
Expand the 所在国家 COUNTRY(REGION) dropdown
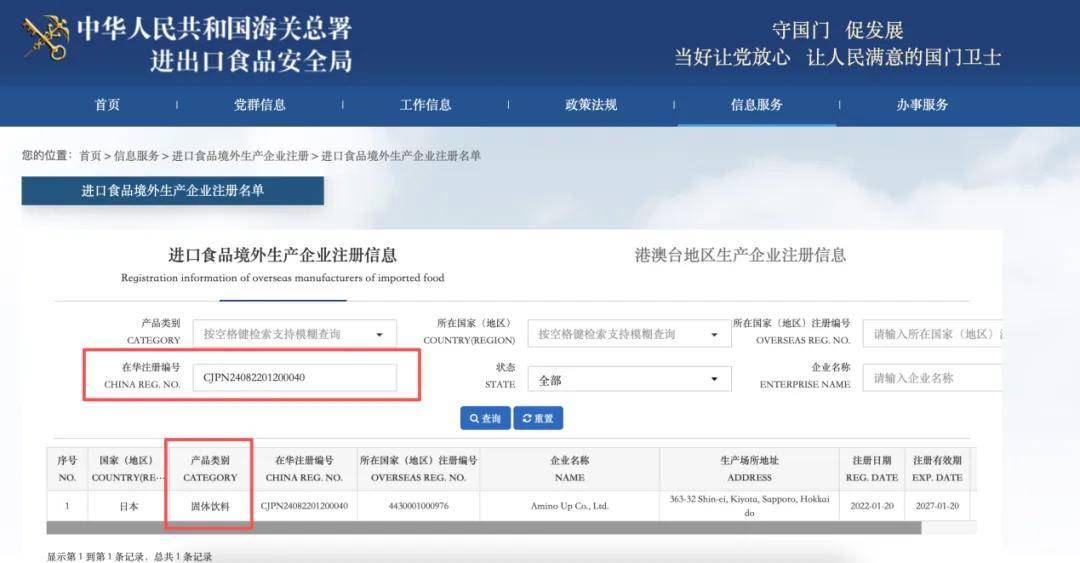(630, 334)
